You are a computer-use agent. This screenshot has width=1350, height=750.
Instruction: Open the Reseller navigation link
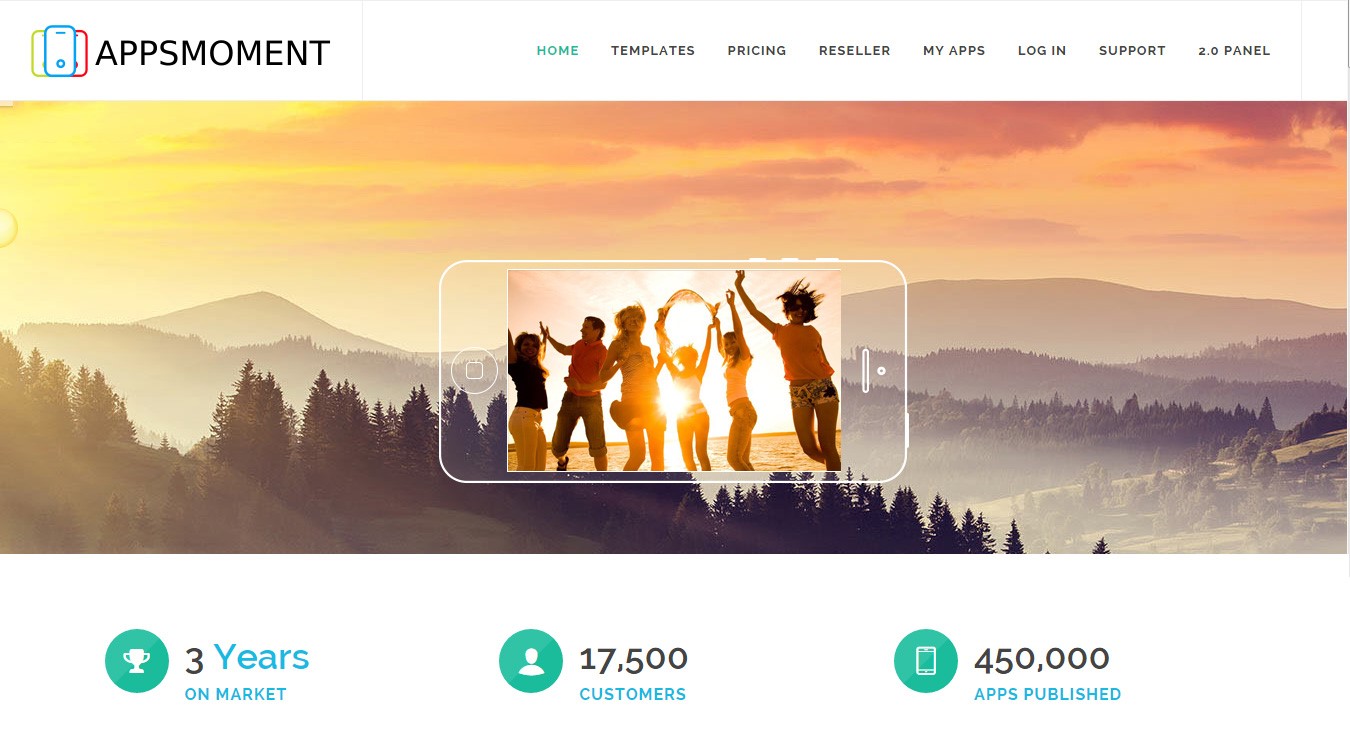(855, 51)
